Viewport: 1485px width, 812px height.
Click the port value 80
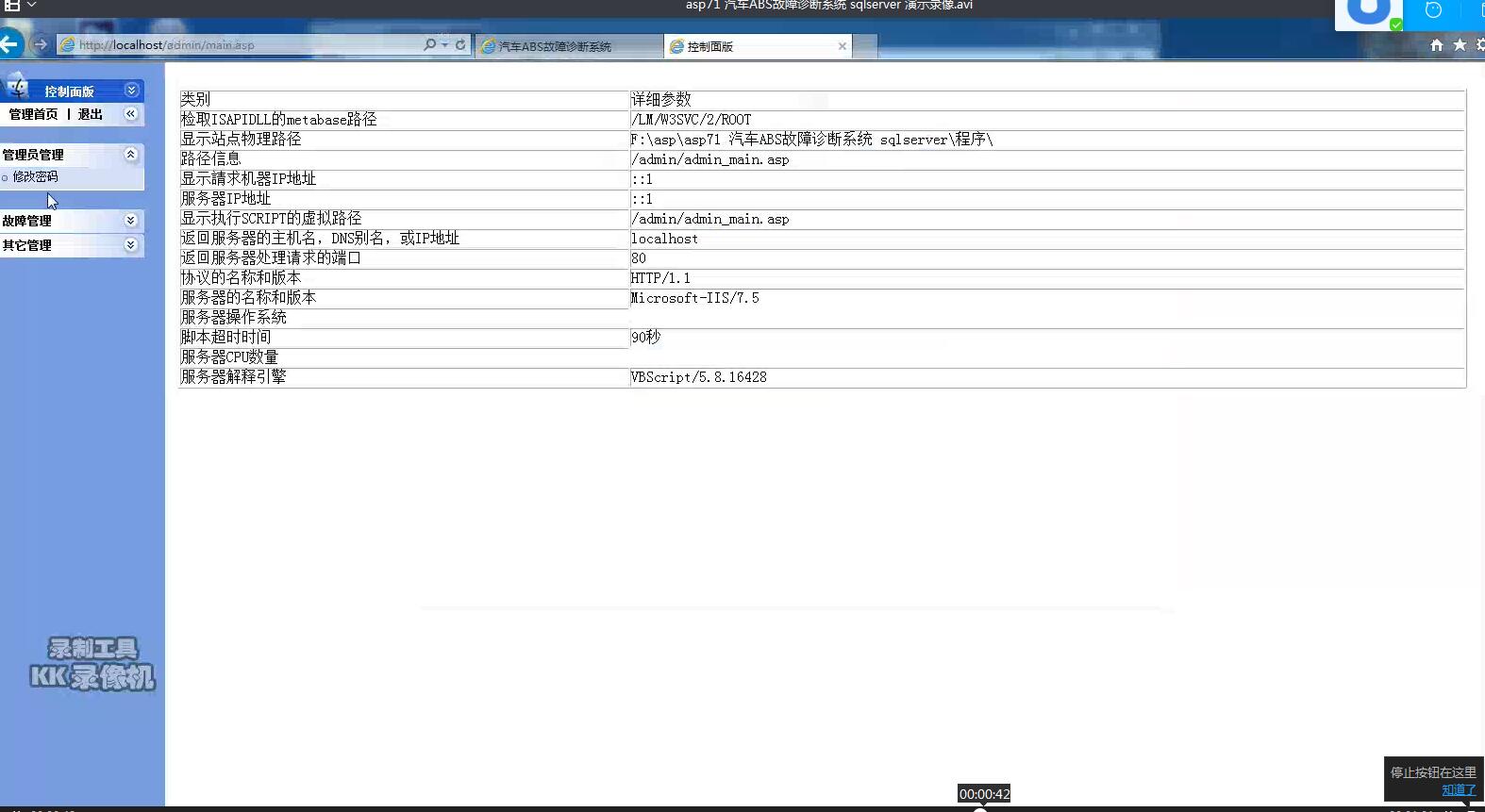click(638, 258)
